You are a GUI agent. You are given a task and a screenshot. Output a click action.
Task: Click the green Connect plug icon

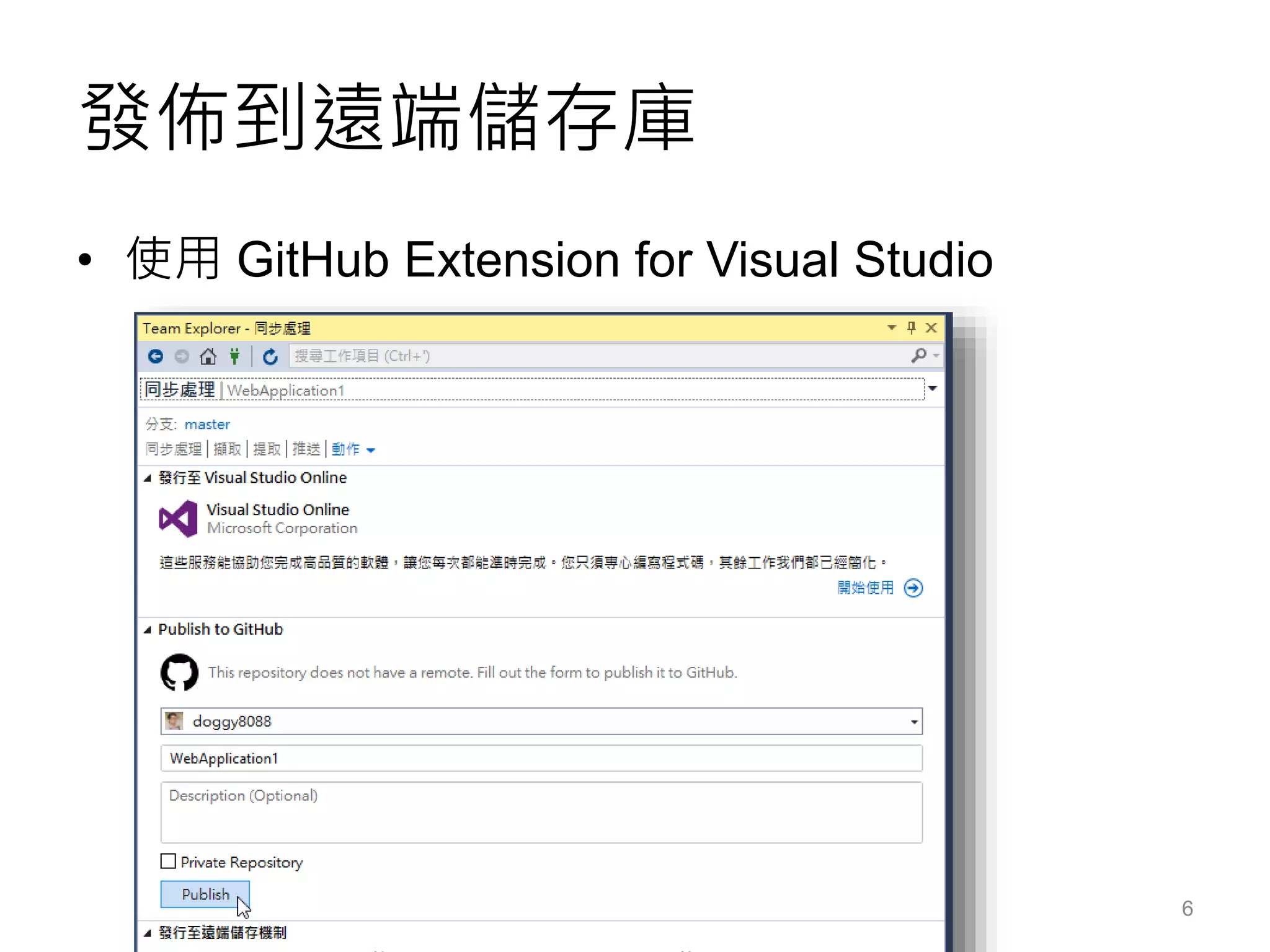click(234, 356)
